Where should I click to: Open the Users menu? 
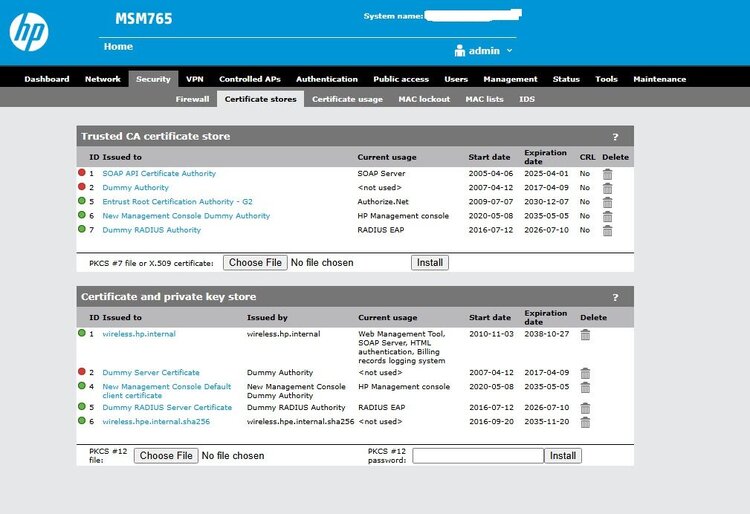click(456, 79)
